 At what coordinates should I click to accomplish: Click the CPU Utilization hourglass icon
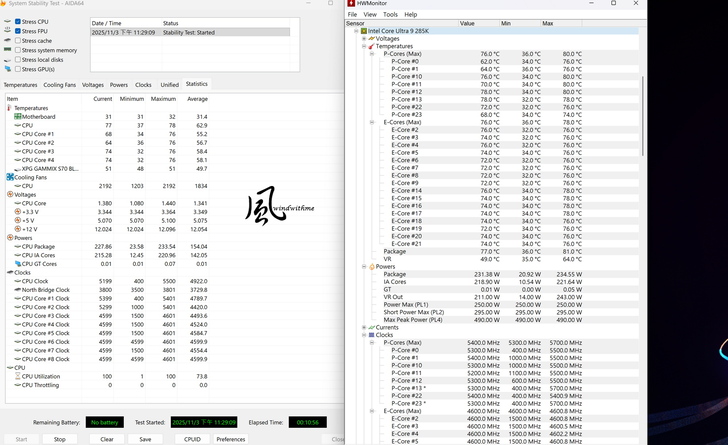[x=18, y=376]
